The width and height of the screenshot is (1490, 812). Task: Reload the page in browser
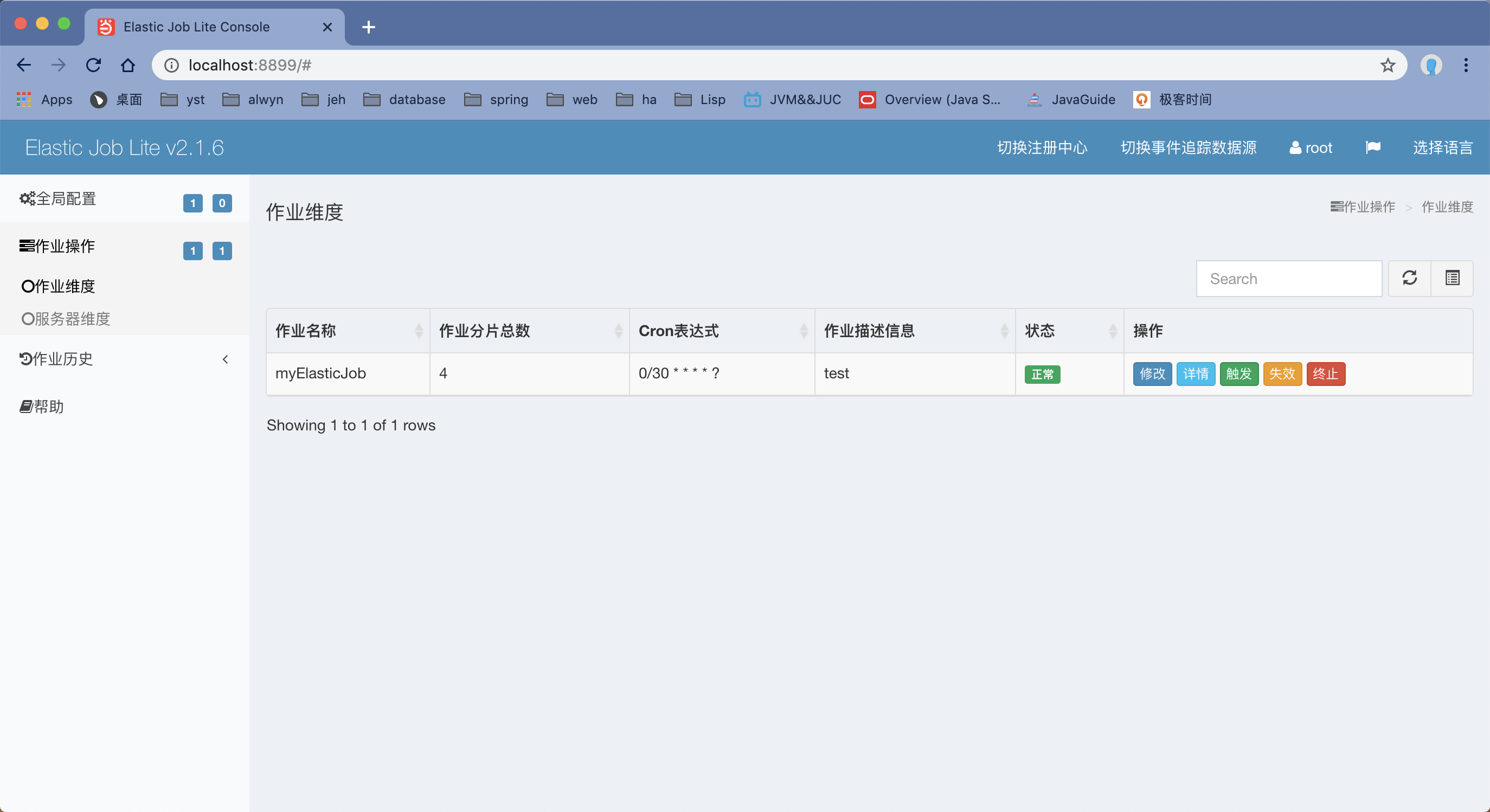point(93,66)
